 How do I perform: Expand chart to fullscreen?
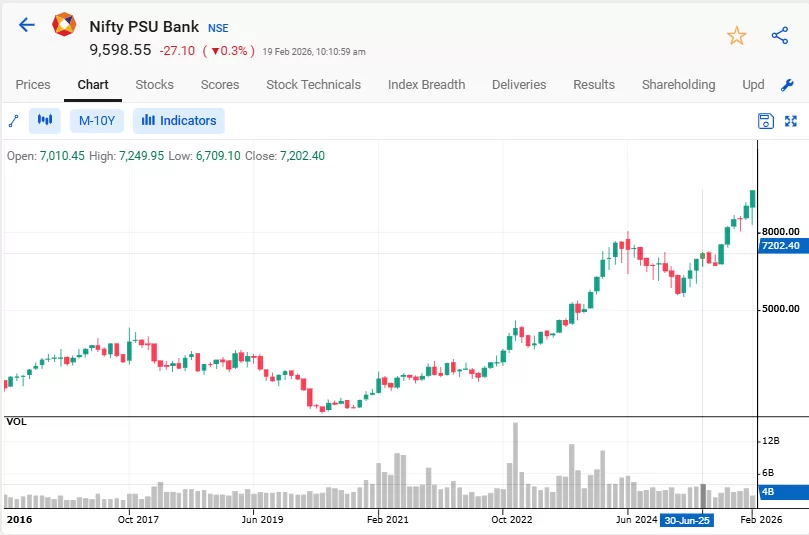(791, 121)
